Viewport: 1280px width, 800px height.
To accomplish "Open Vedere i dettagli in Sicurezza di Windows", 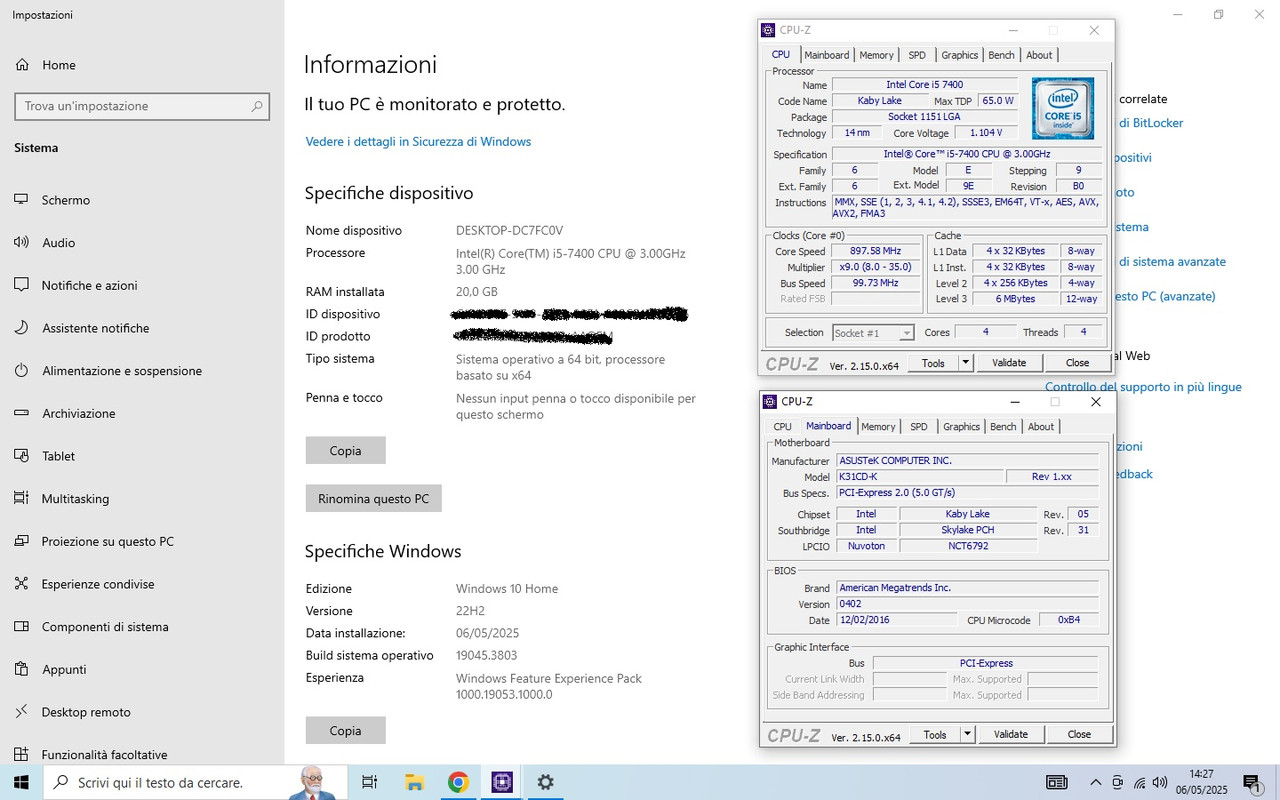I will coord(418,142).
